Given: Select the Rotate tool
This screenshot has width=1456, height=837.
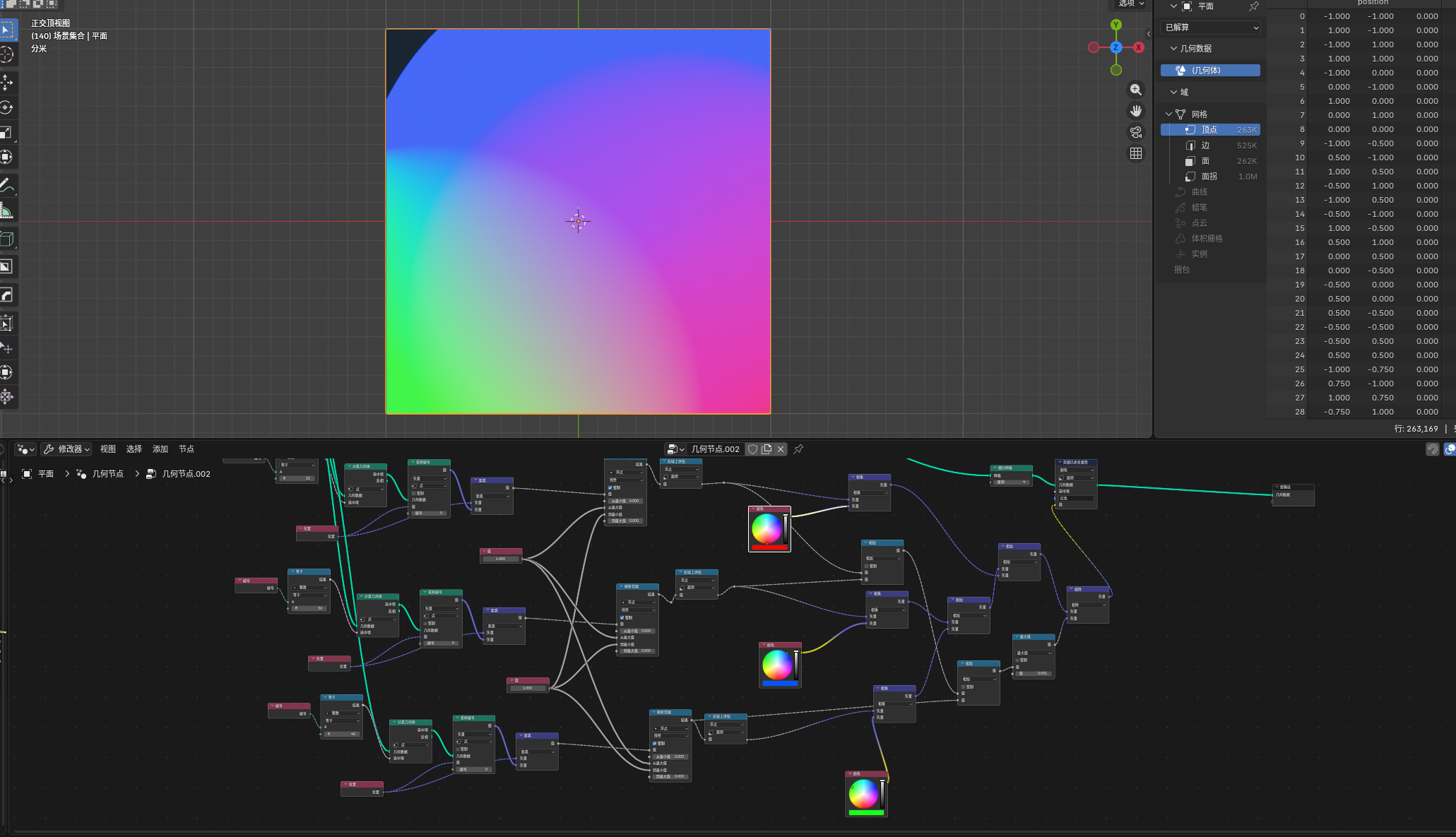Looking at the screenshot, I should (7, 107).
